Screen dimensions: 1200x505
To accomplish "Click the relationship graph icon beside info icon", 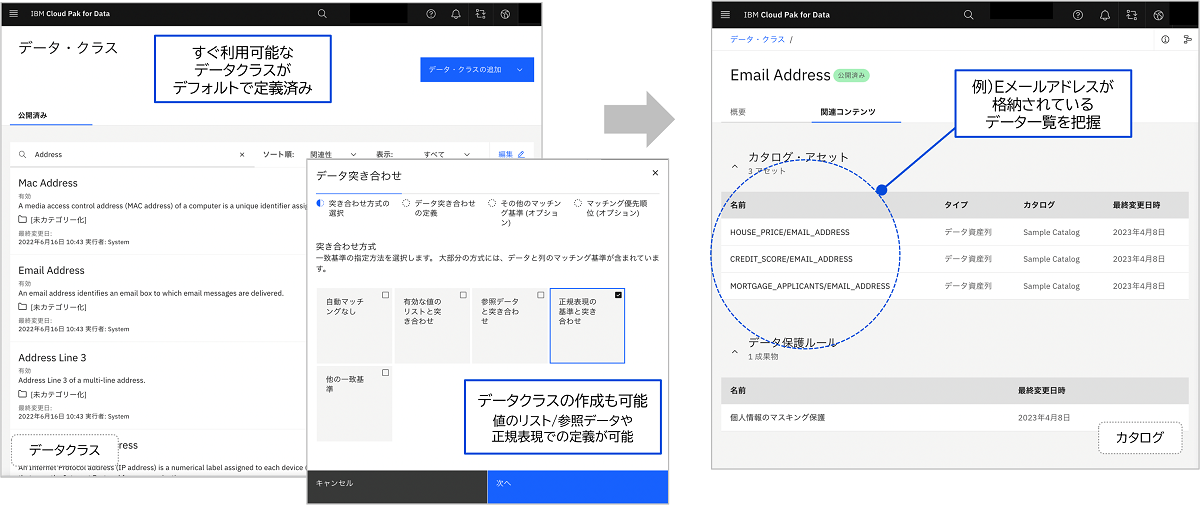I will (1187, 40).
